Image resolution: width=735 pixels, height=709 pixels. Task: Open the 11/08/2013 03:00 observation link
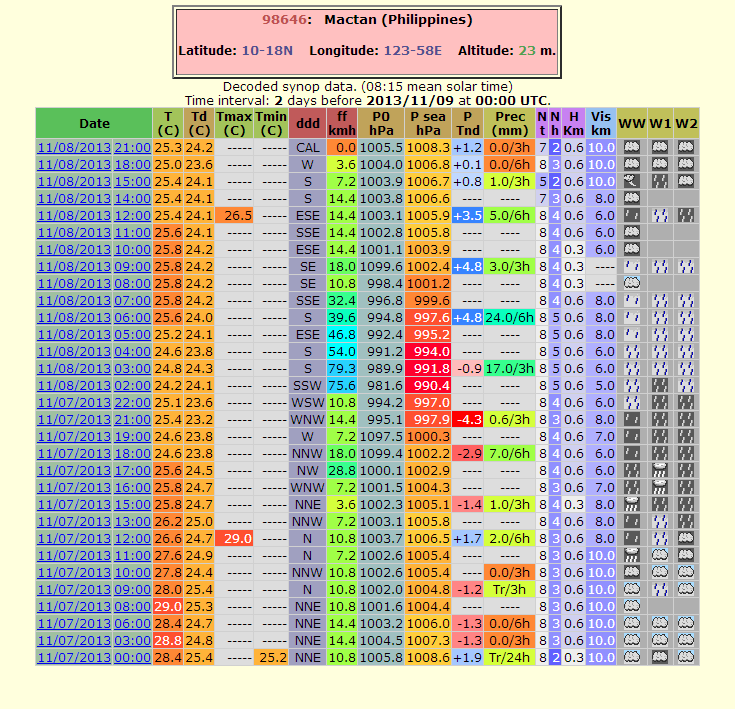tap(94, 368)
